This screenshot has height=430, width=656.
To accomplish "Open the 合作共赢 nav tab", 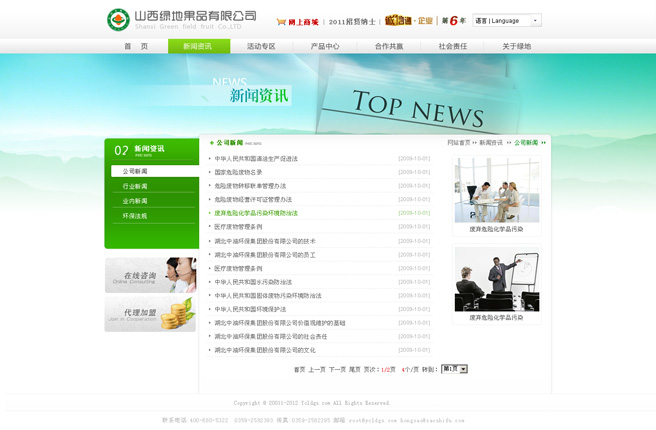I will click(x=389, y=46).
